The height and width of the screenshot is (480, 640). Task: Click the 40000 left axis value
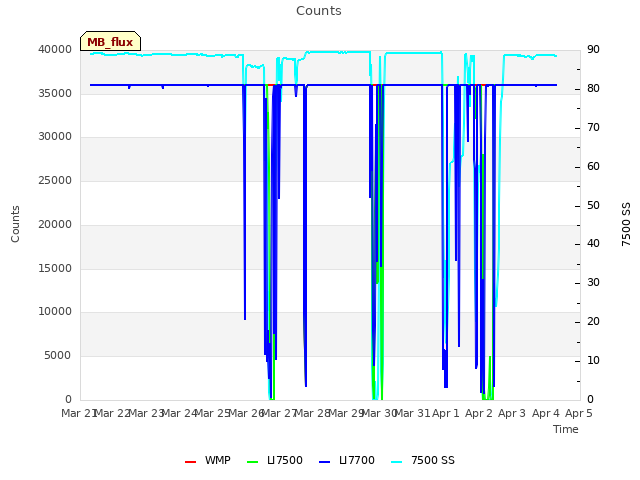click(x=55, y=49)
